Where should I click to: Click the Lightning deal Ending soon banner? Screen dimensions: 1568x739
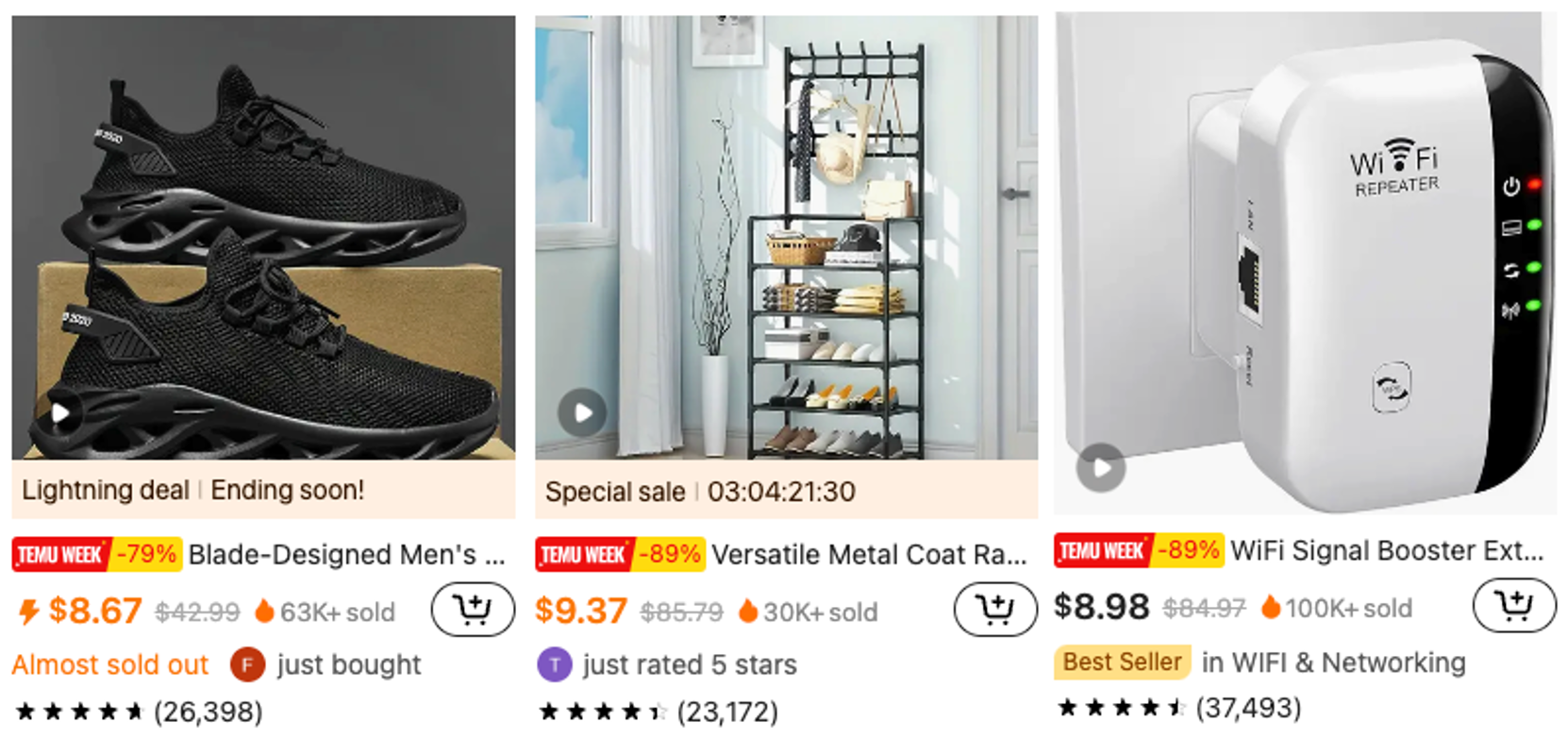(x=263, y=490)
